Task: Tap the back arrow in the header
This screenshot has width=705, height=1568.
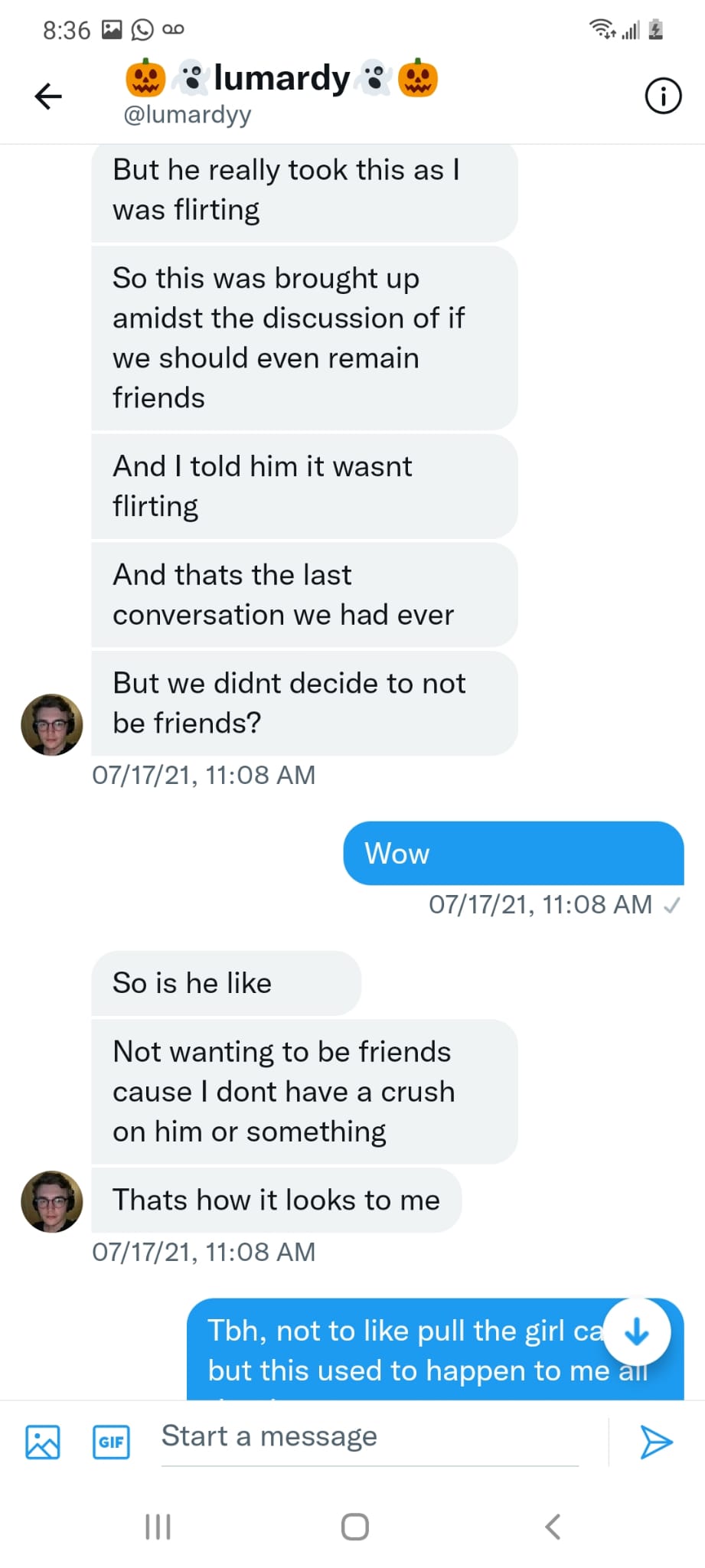Action: 48,96
